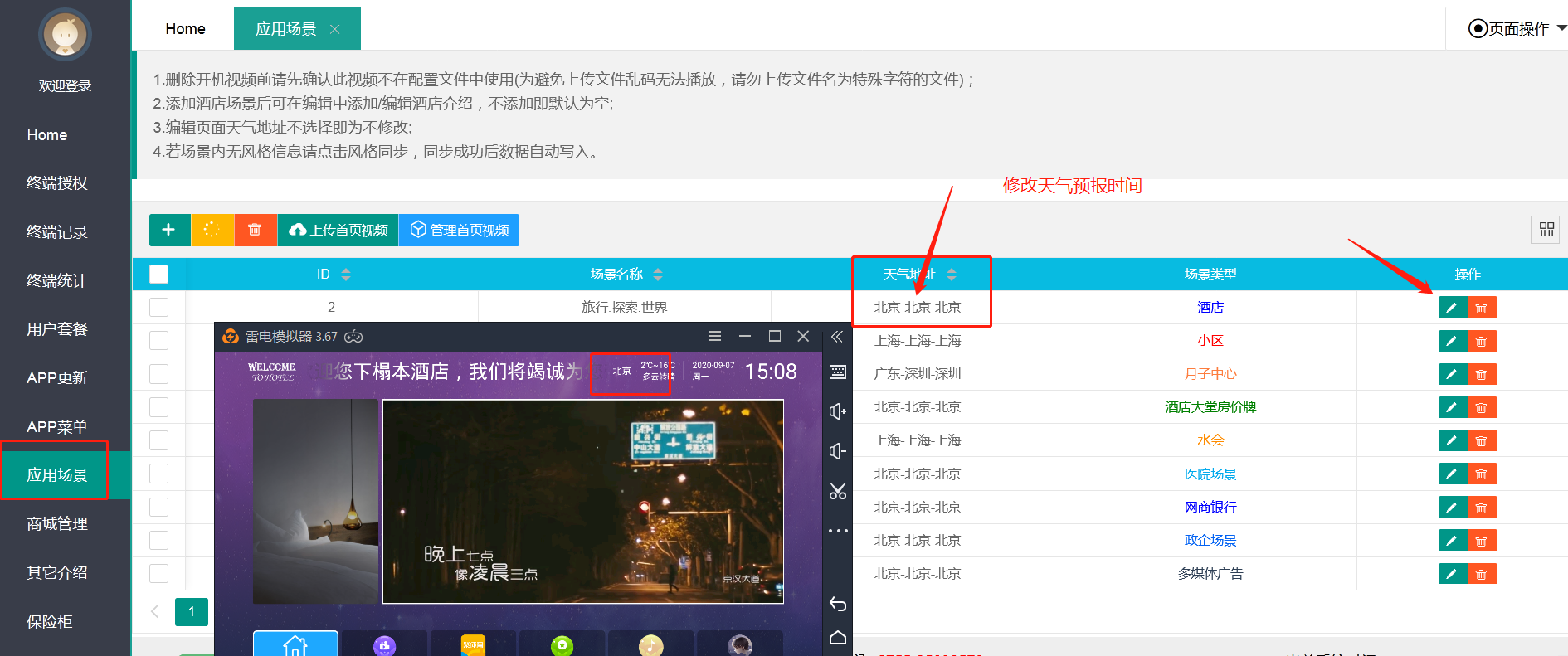This screenshot has height=656, width=1568.
Task: Sort by 场景名称 column arrows
Action: point(658,274)
